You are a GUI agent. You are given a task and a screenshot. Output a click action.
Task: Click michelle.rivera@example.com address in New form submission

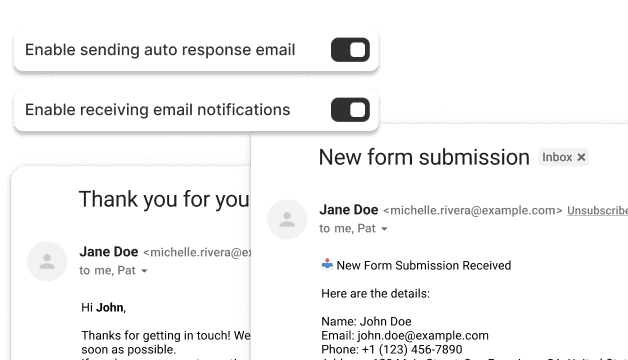(473, 211)
